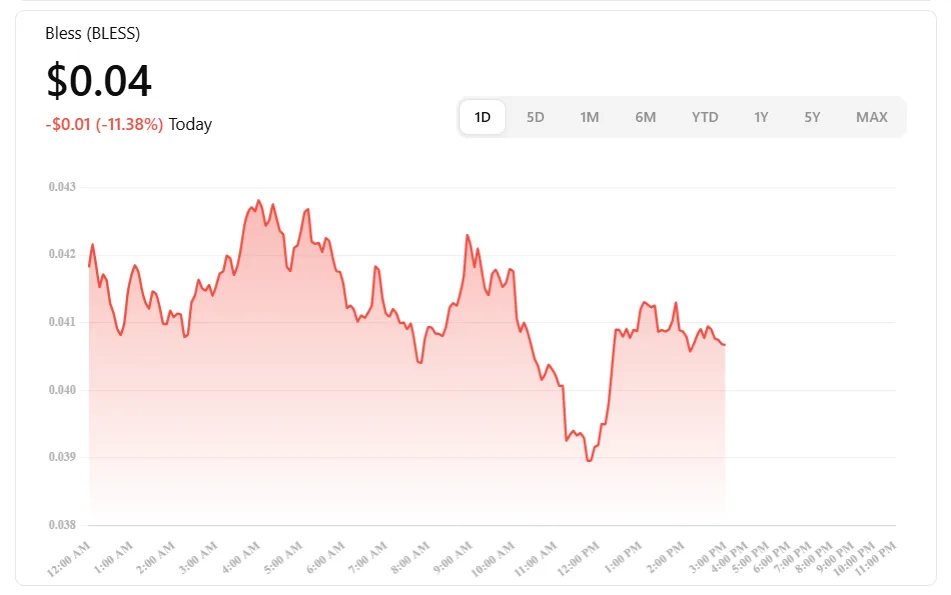Image resolution: width=951 pixels, height=595 pixels.
Task: Show the 1M price chart
Action: pyautogui.click(x=589, y=117)
